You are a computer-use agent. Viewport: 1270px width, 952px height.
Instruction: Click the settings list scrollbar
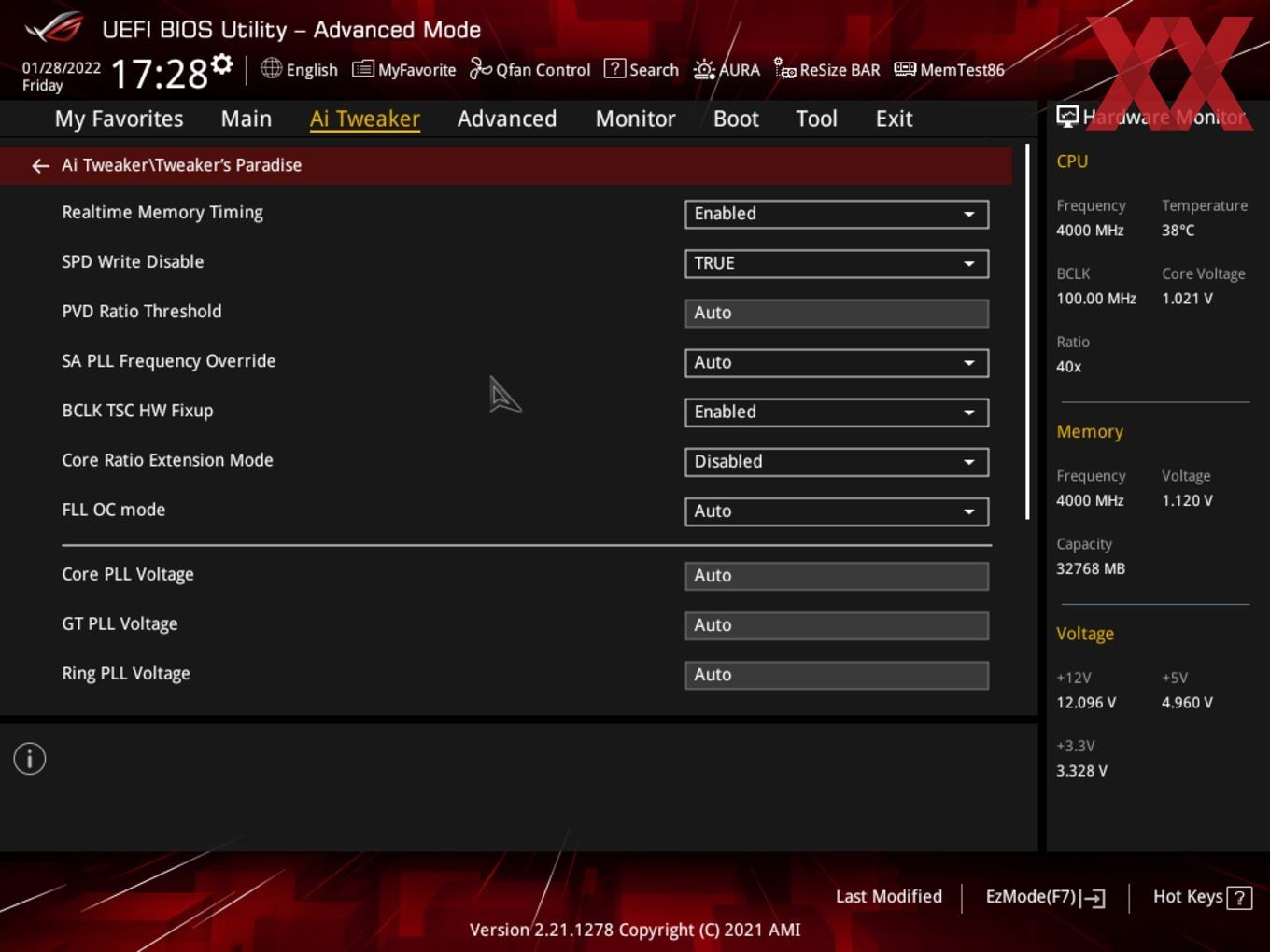click(1027, 331)
